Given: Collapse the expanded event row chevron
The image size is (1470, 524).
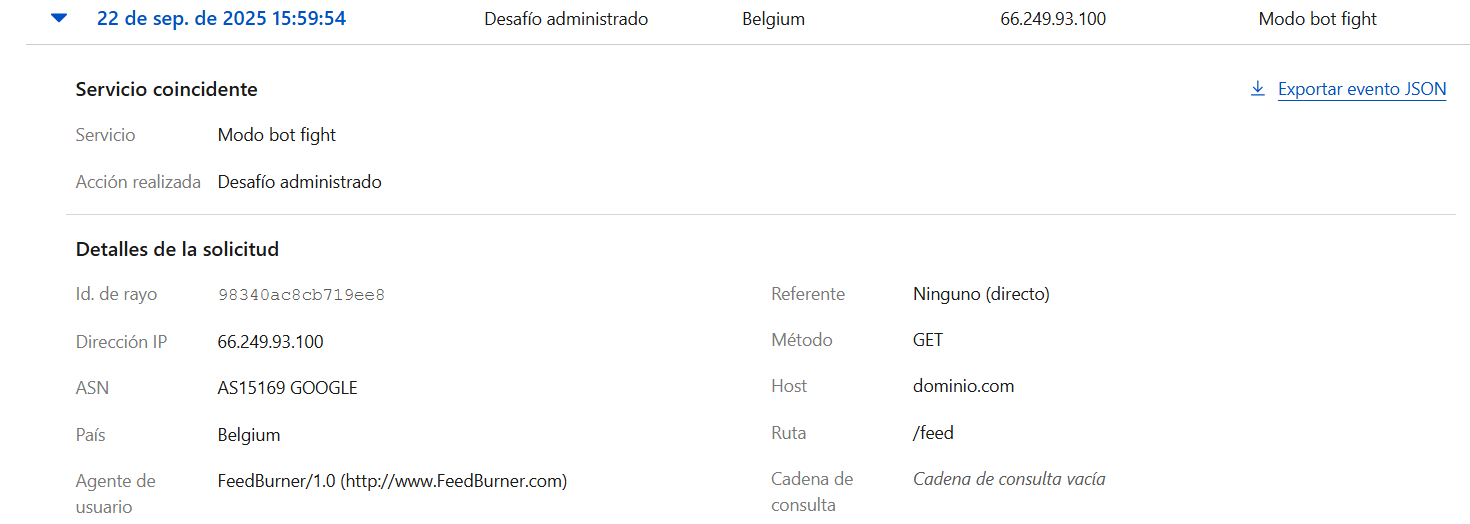Looking at the screenshot, I should 59,18.
